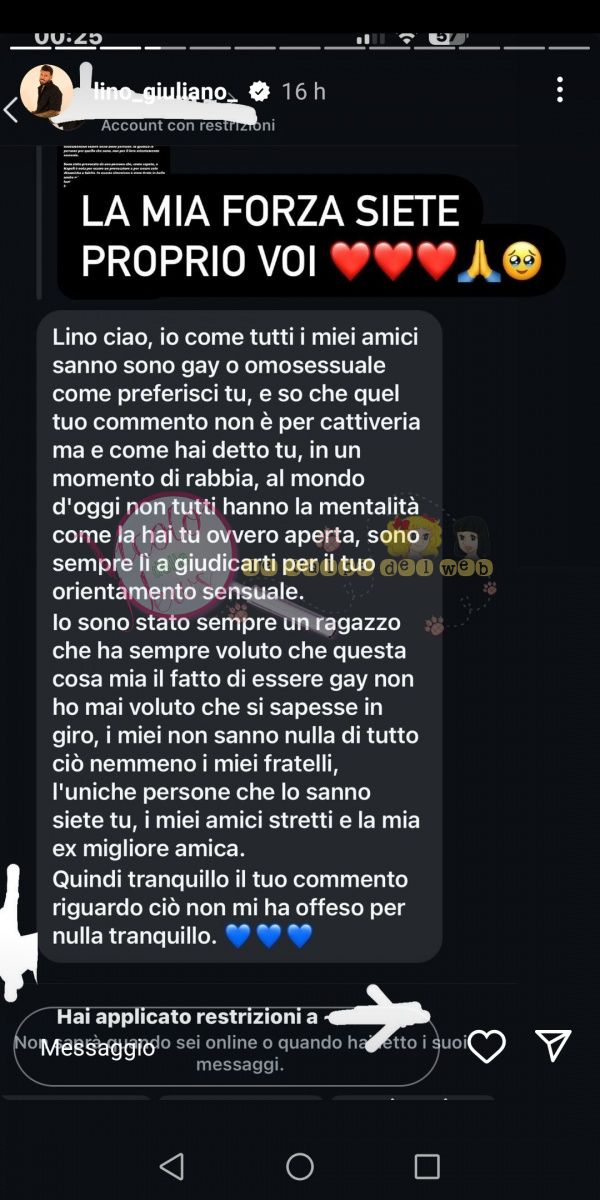
Task: Tap the story progress bar at top
Action: click(x=300, y=46)
